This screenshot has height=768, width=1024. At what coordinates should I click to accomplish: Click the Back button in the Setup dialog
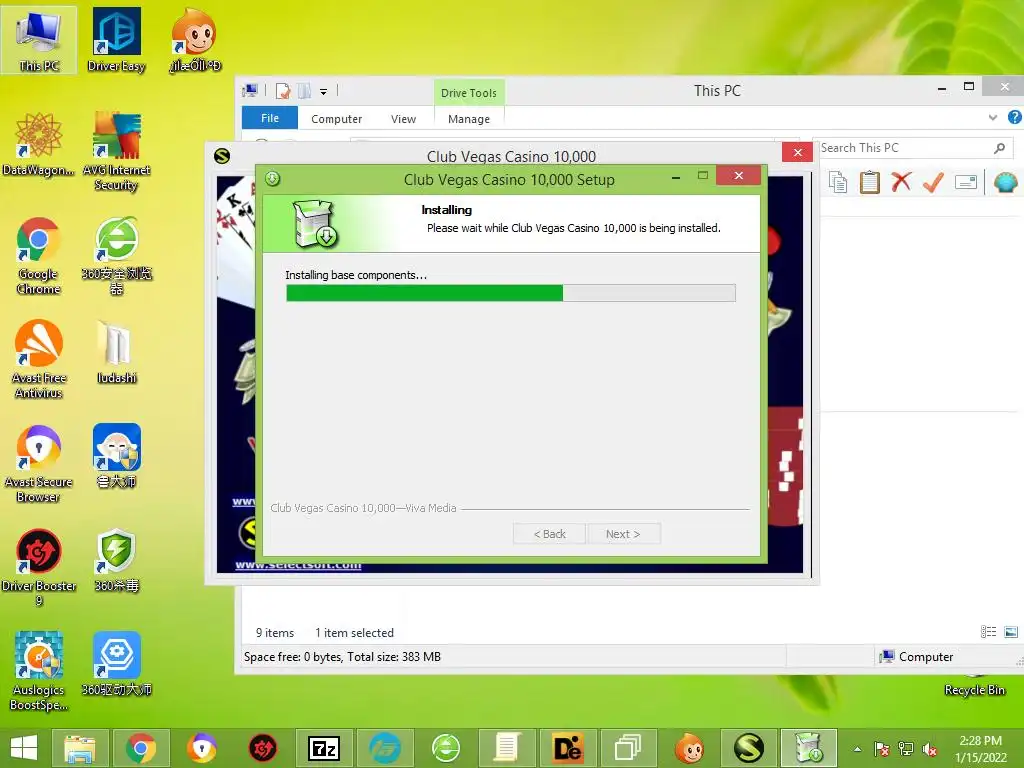point(549,534)
